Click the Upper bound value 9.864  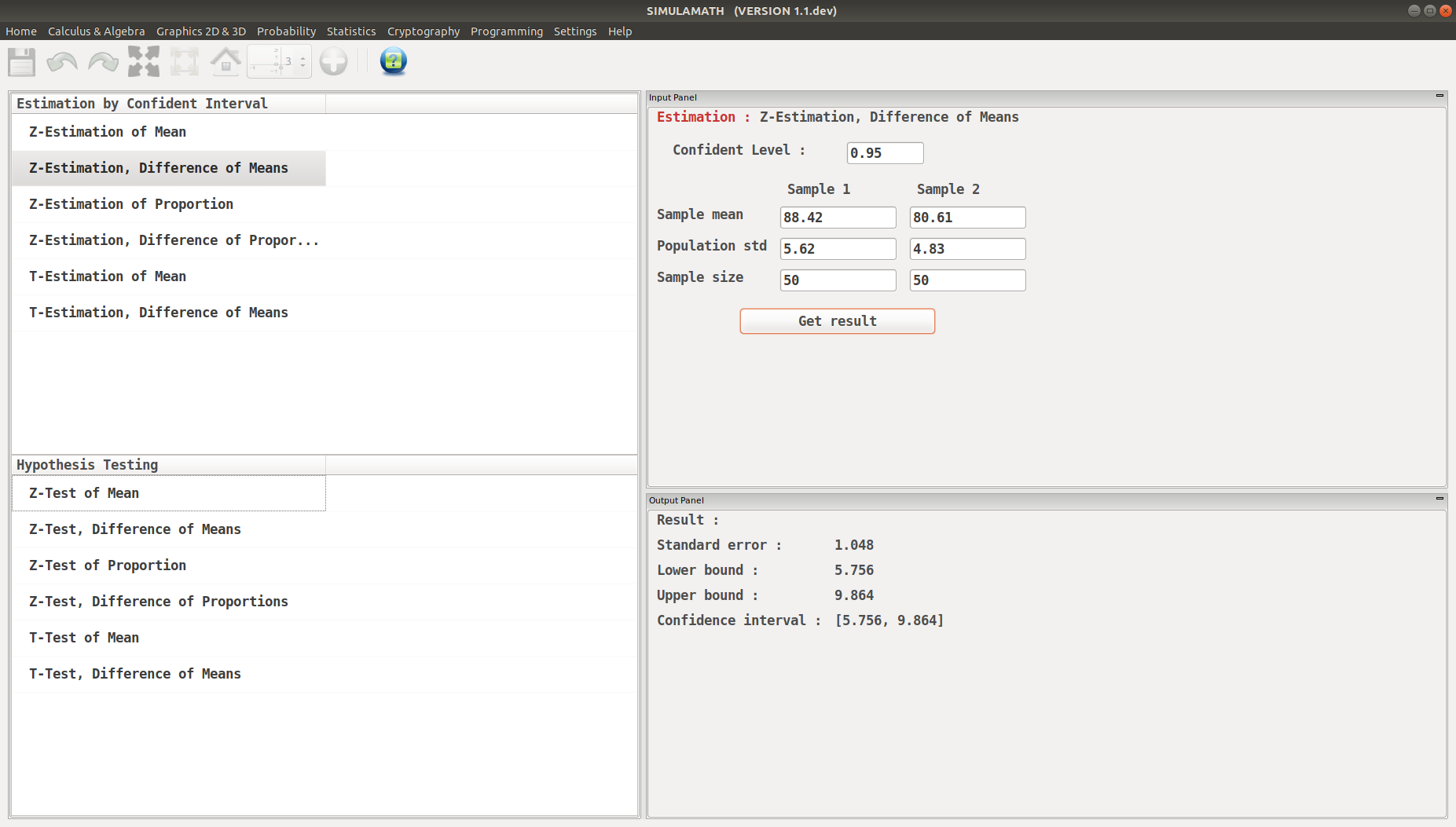pos(854,595)
